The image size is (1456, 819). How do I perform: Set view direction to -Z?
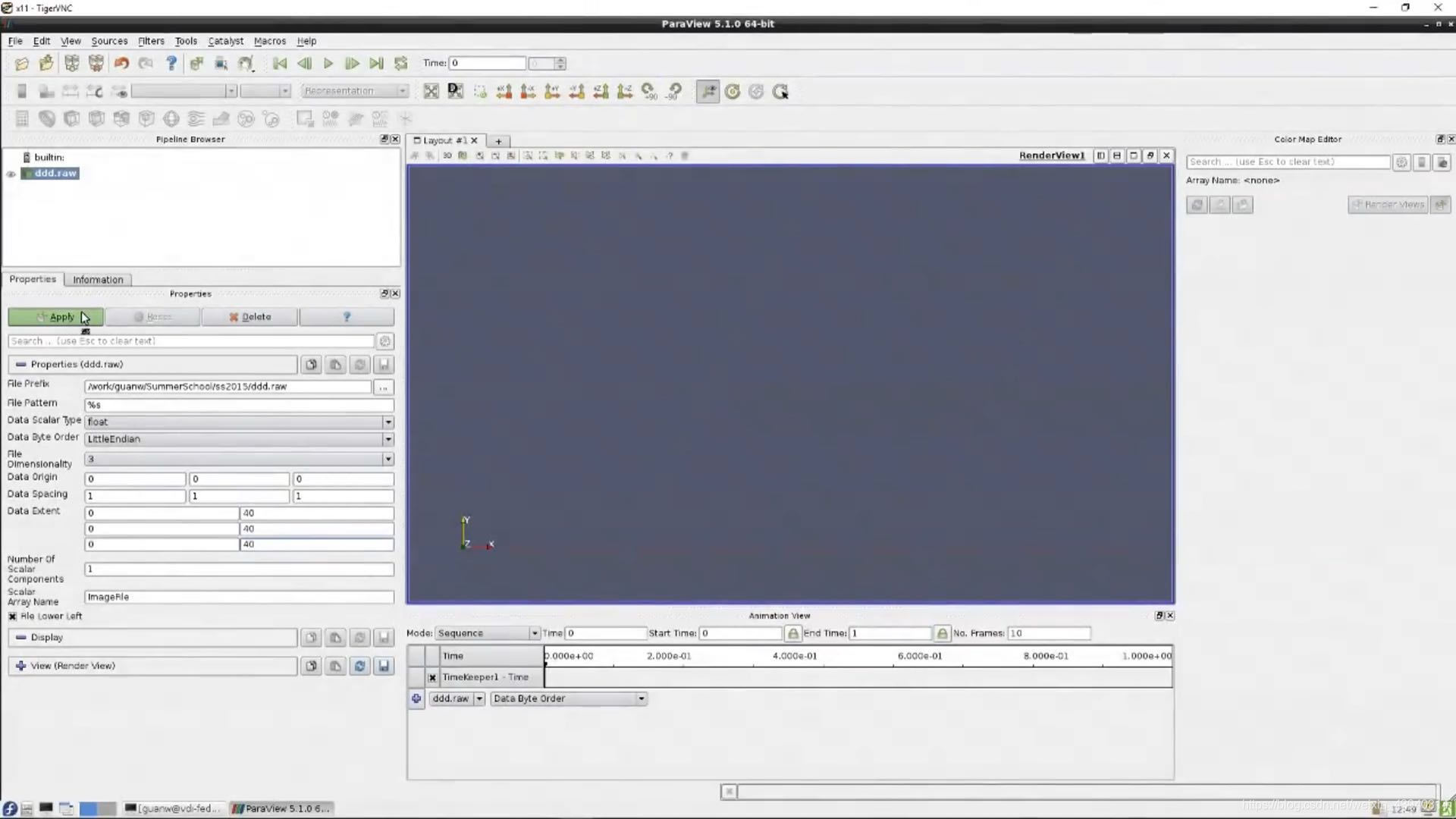click(x=625, y=92)
